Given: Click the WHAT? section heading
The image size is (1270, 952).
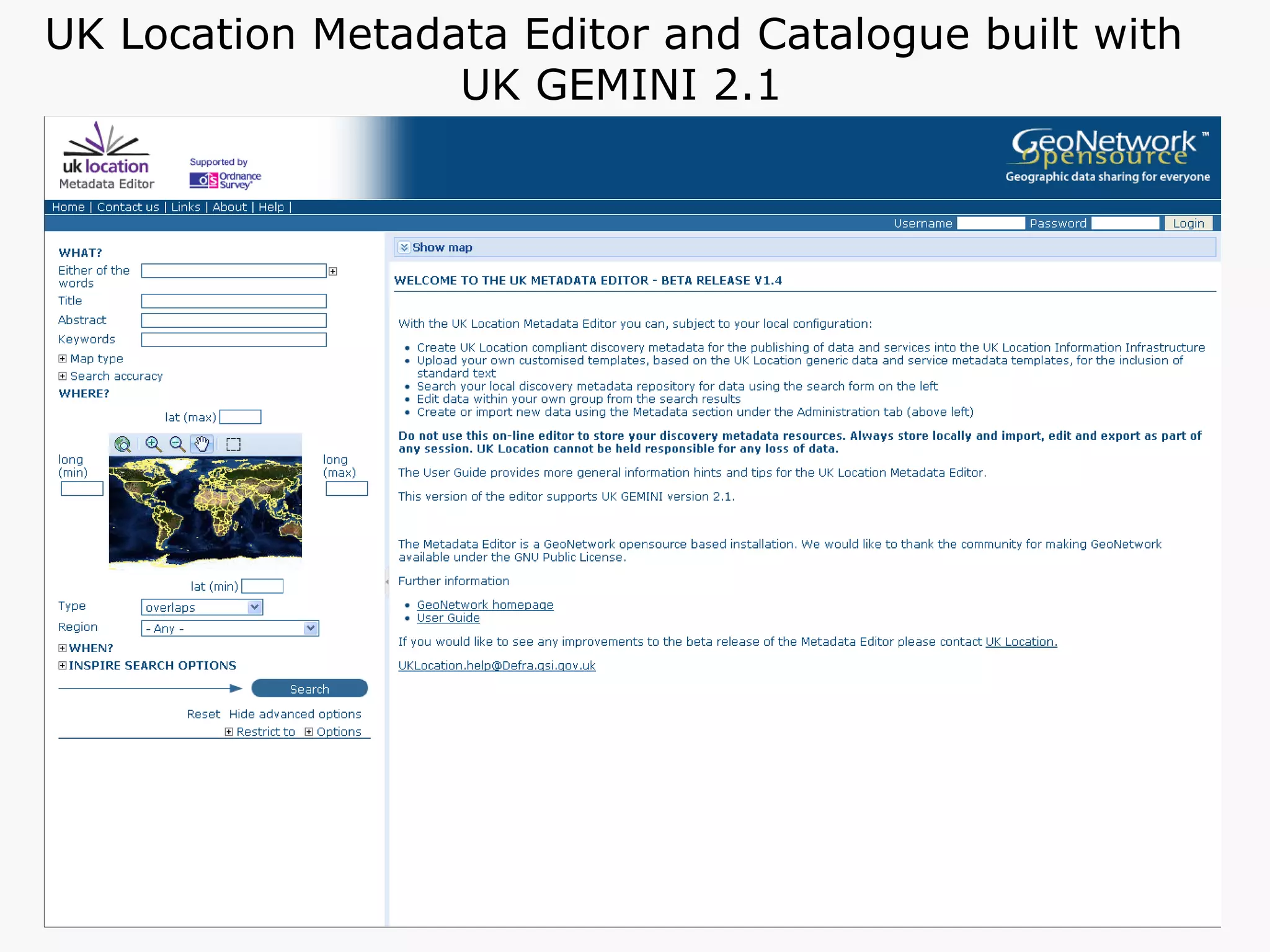Looking at the screenshot, I should [x=80, y=253].
